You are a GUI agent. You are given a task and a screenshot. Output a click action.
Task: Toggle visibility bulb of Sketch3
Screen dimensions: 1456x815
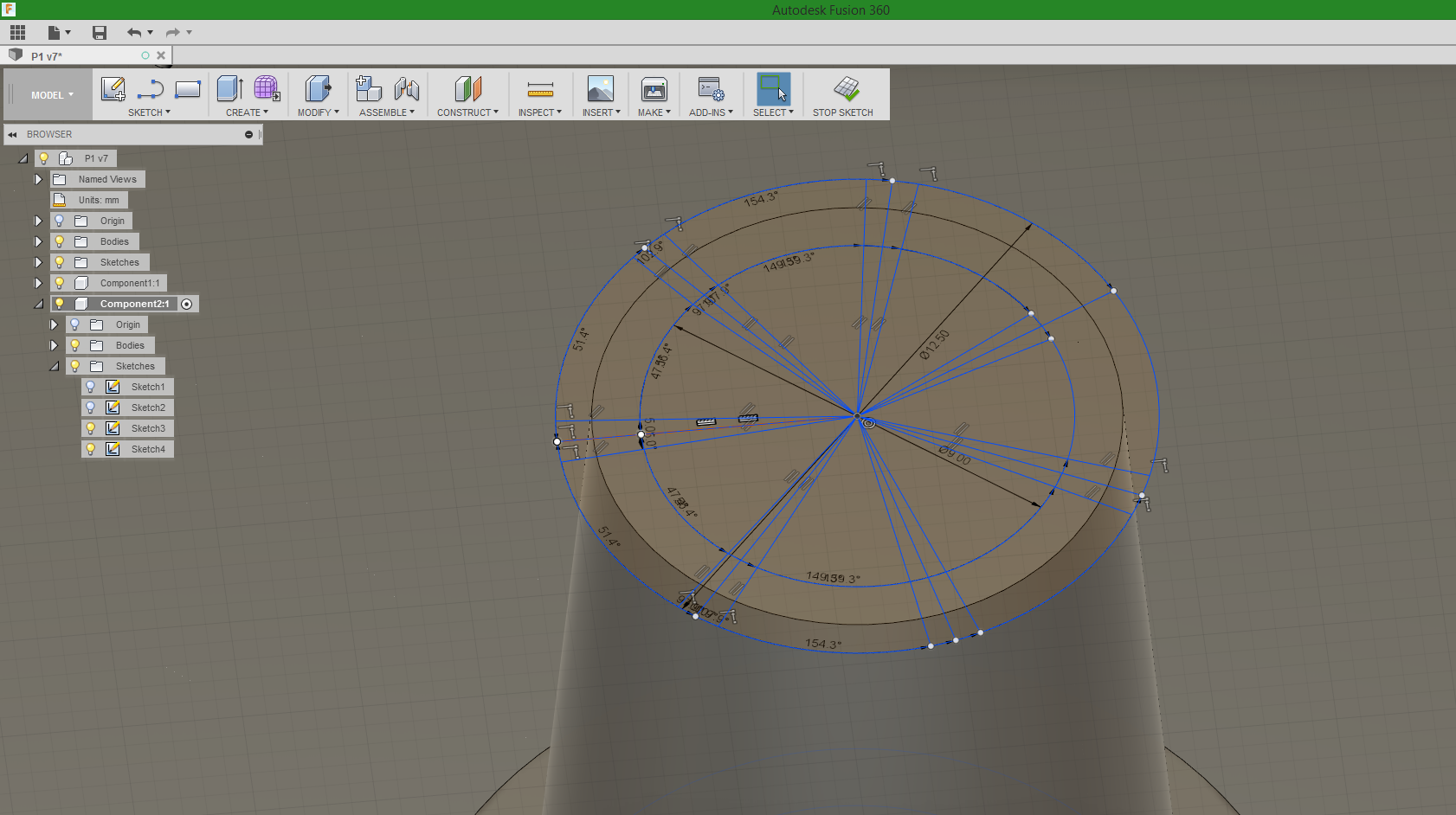pyautogui.click(x=90, y=428)
